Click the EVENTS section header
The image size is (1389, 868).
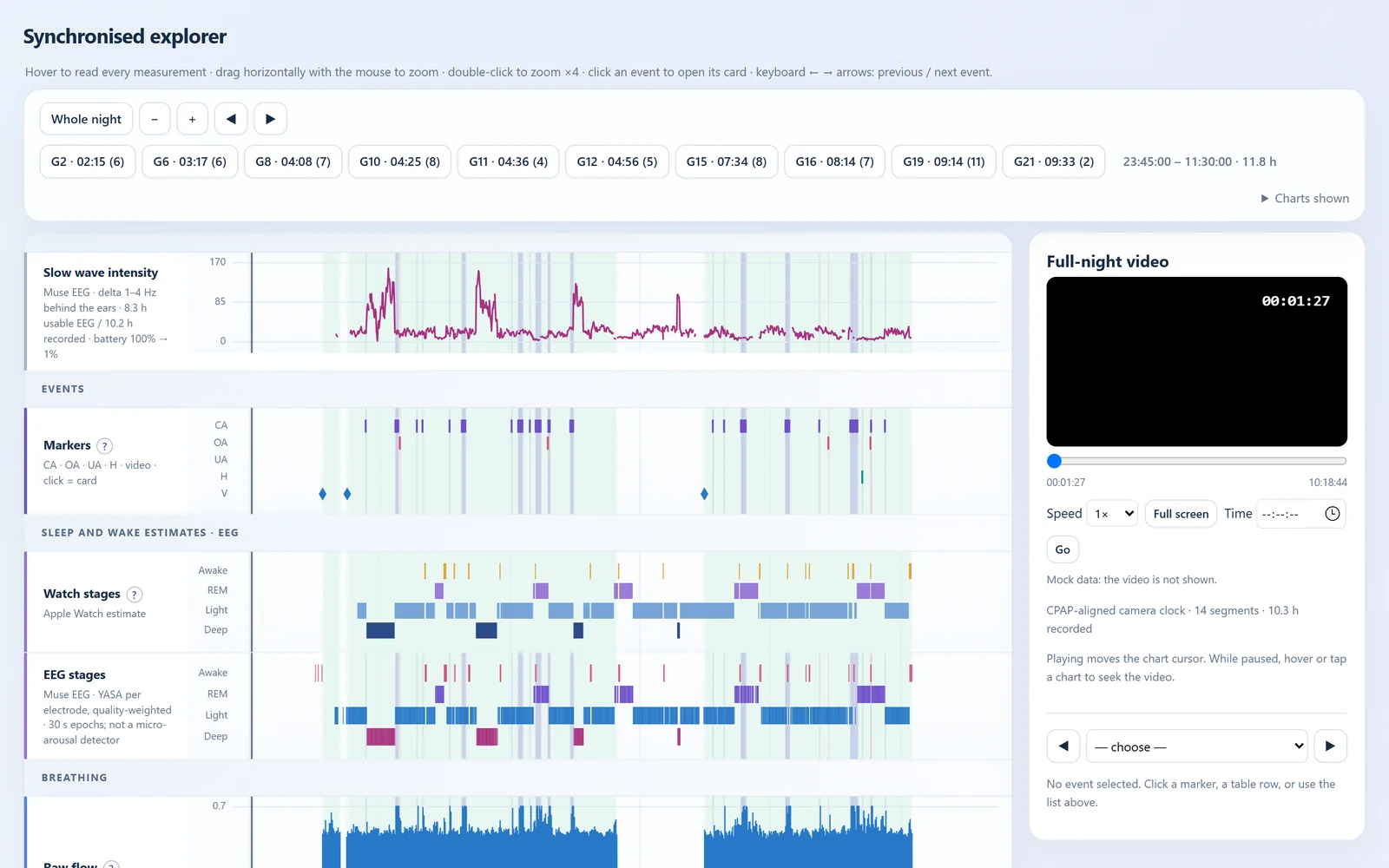(63, 389)
